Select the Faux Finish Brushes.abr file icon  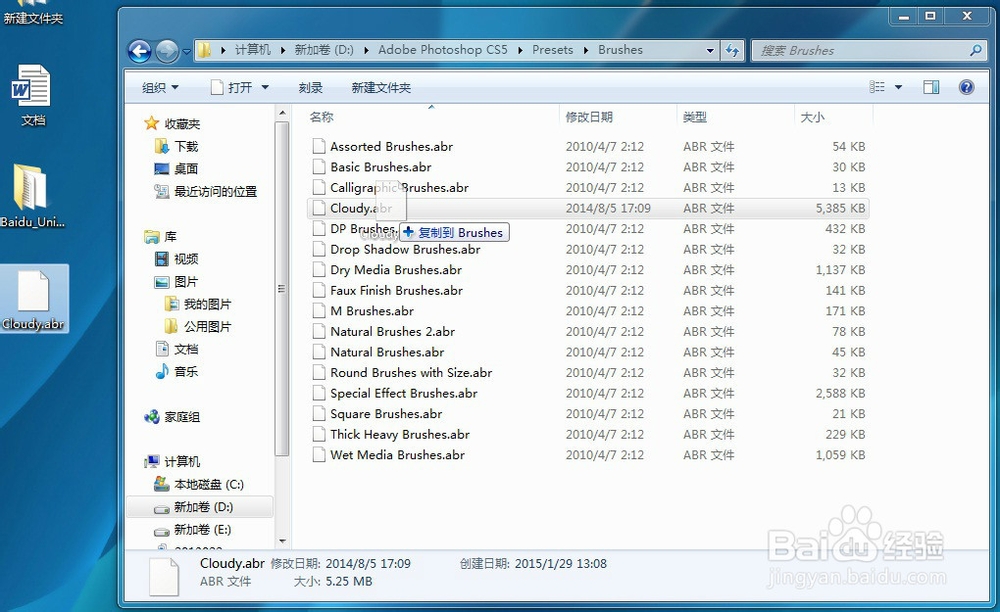319,290
